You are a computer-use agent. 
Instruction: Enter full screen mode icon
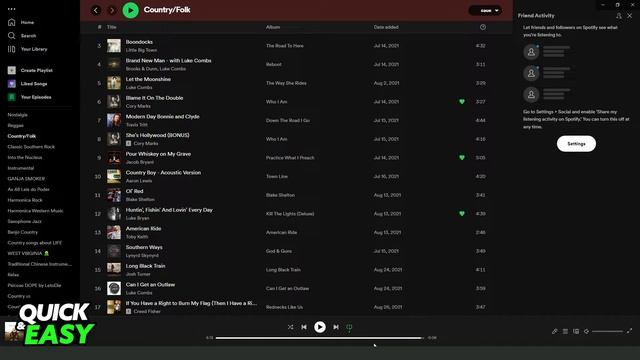pyautogui.click(x=629, y=331)
